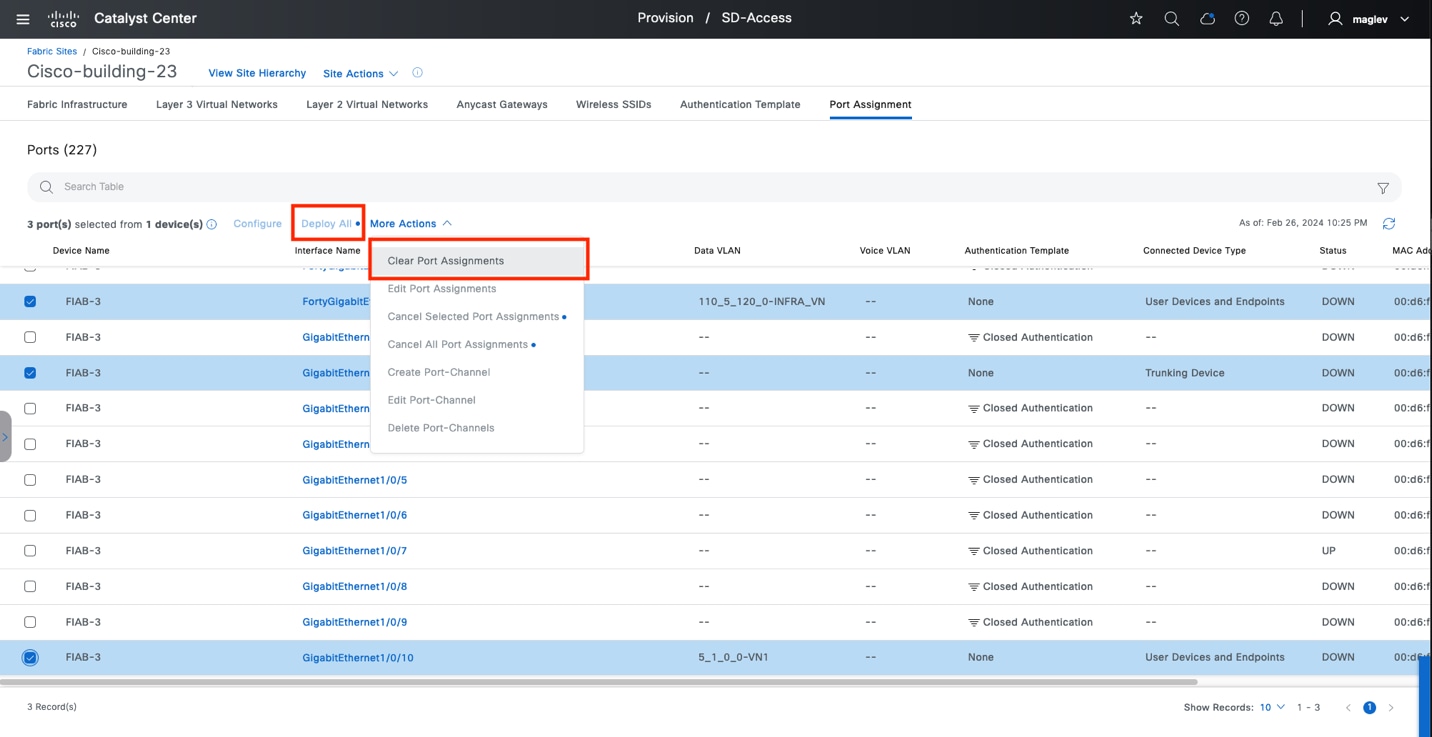Open the Show Records count dropdown
1432x737 pixels.
tap(1271, 707)
